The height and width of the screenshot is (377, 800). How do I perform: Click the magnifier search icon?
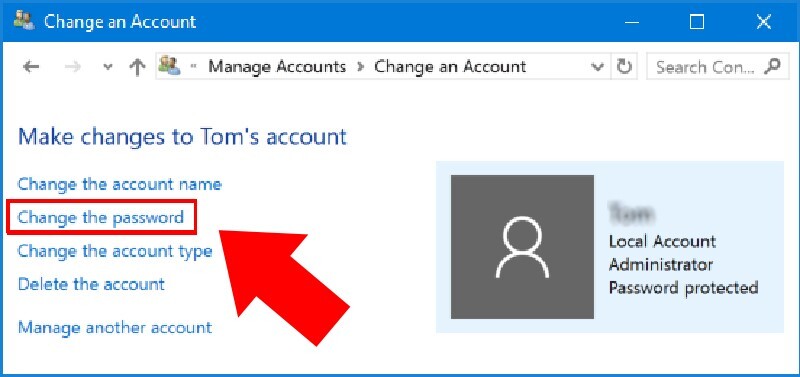773,66
